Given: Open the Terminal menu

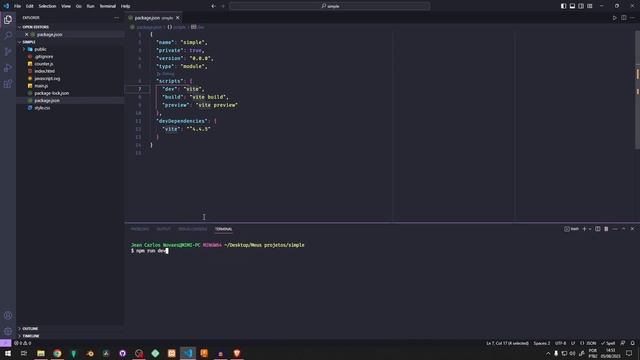Looking at the screenshot, I should click(108, 6).
